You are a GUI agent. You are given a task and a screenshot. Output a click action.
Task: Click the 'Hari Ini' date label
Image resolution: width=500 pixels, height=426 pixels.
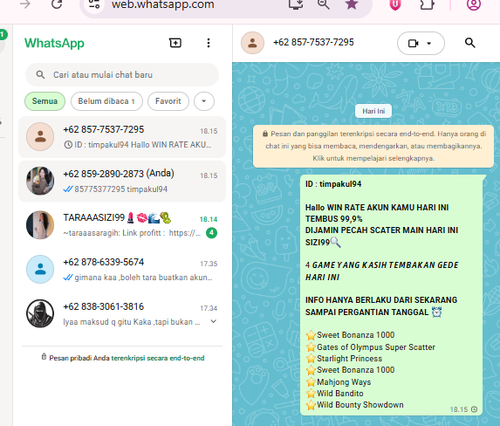click(373, 111)
